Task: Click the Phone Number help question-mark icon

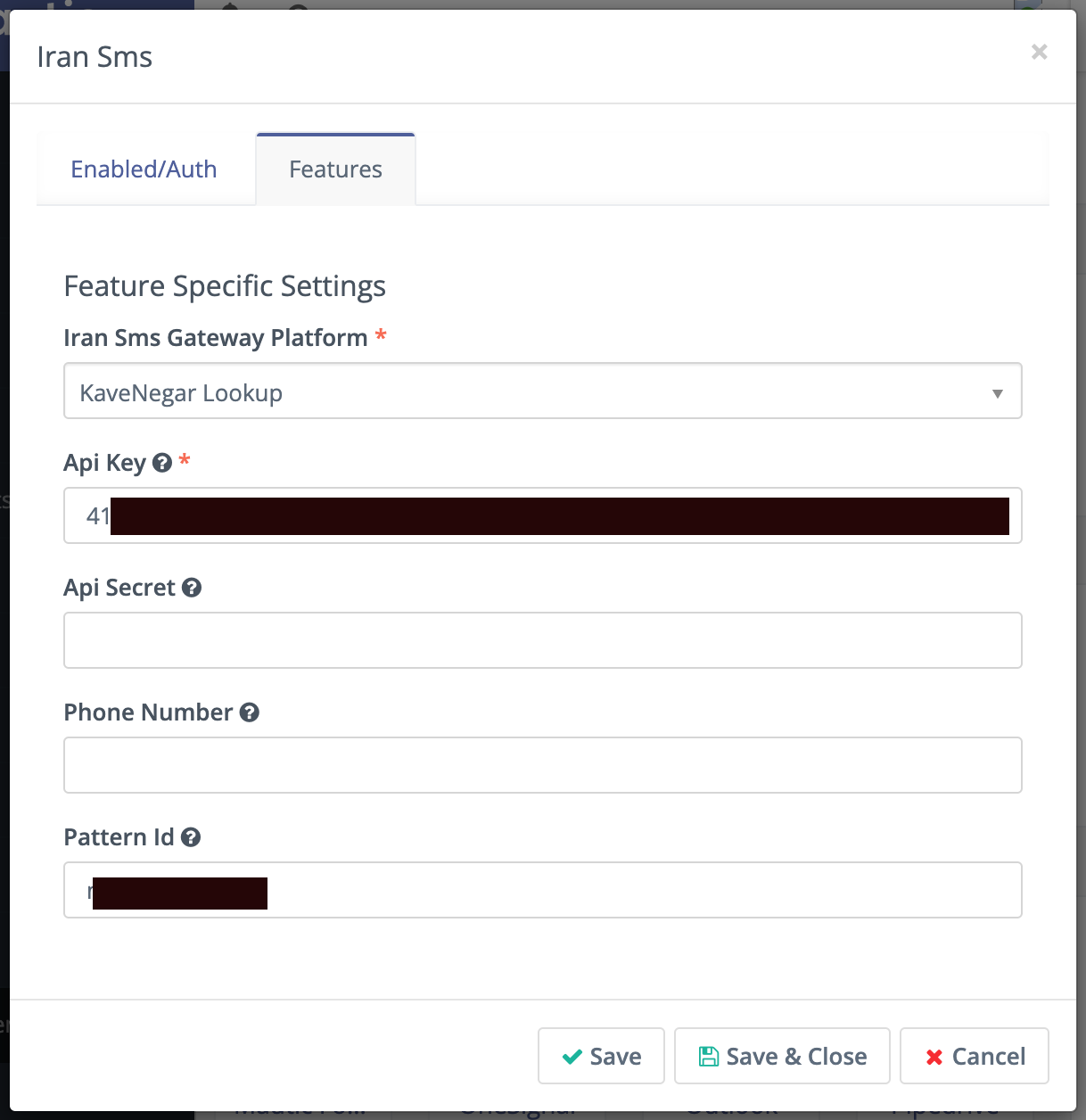Action: [x=250, y=712]
